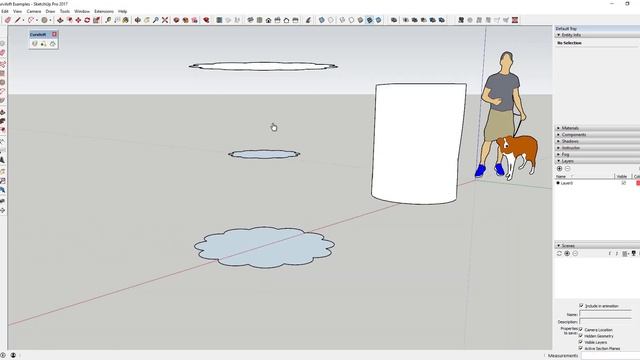Open the Camera menu
The width and height of the screenshot is (640, 360).
pos(34,11)
